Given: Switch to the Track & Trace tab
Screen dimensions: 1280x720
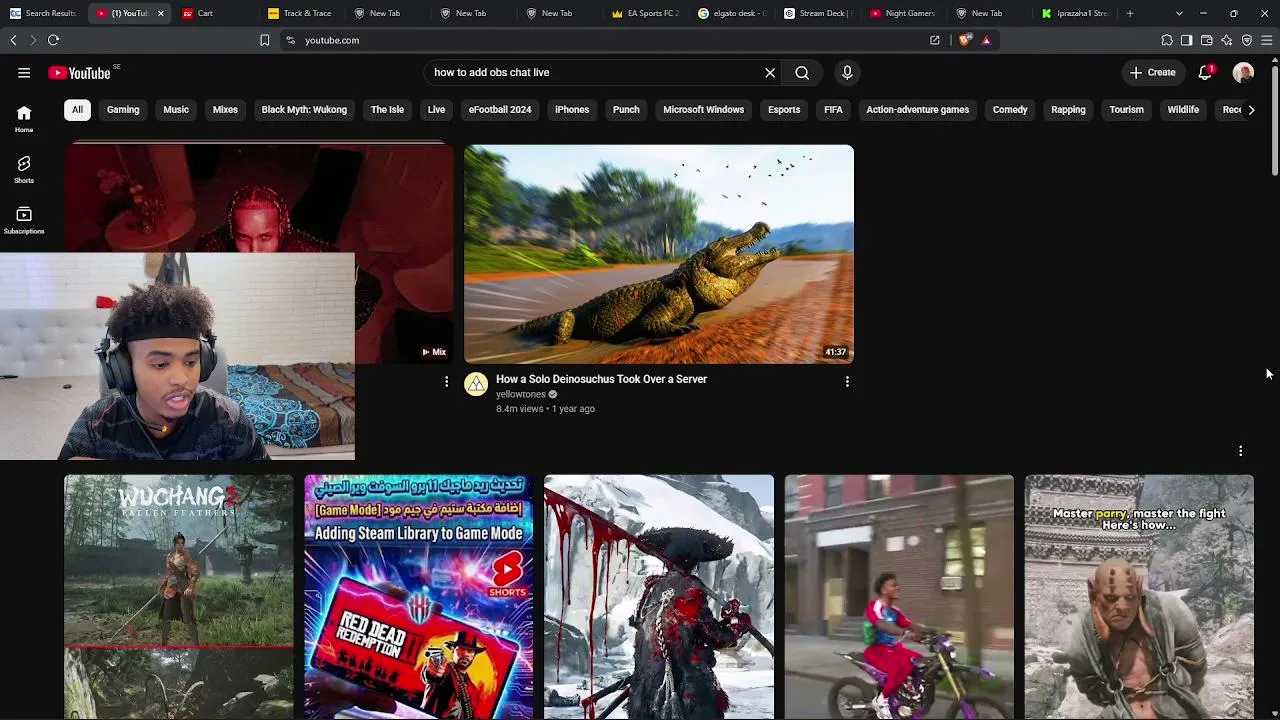Looking at the screenshot, I should click(300, 13).
